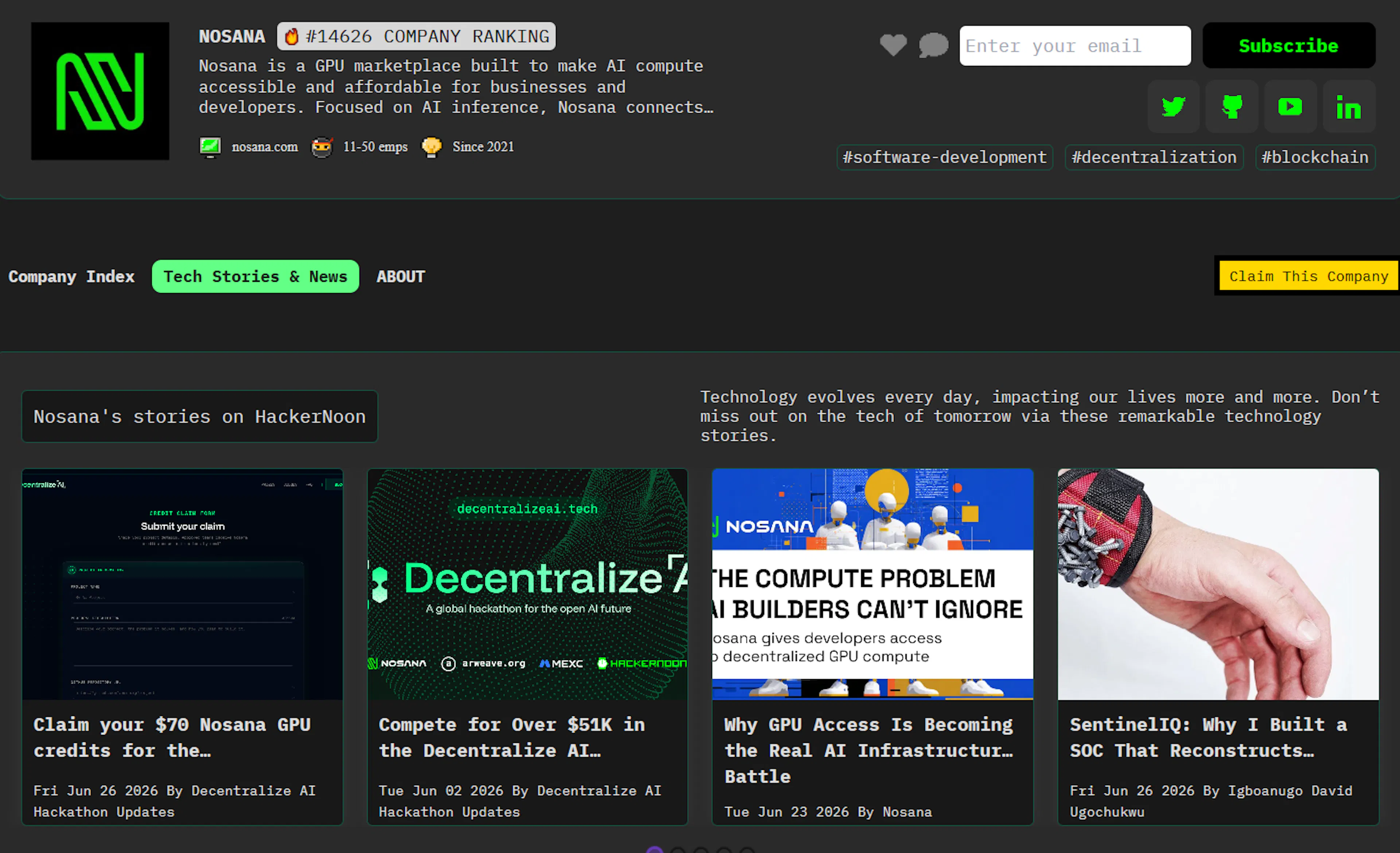Click the monitor icon beside nosana.com
Image resolution: width=1400 pixels, height=853 pixels.
pos(210,147)
